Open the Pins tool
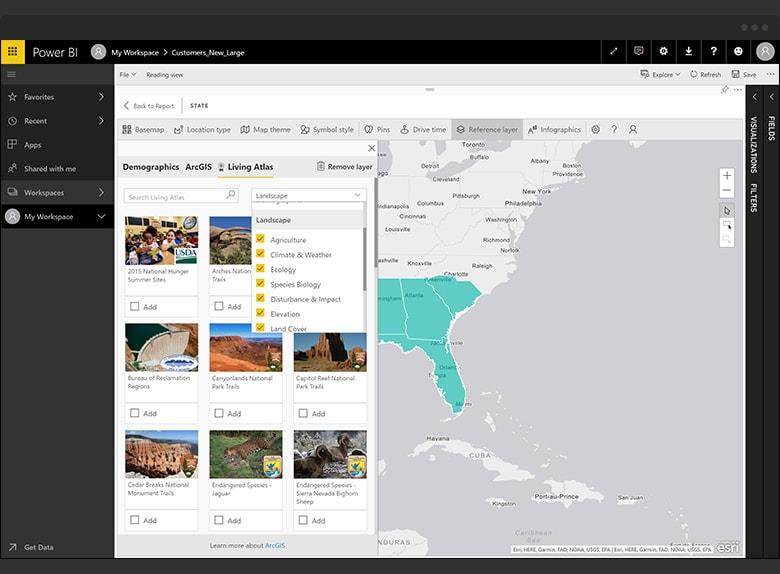This screenshot has width=780, height=574. 377,129
